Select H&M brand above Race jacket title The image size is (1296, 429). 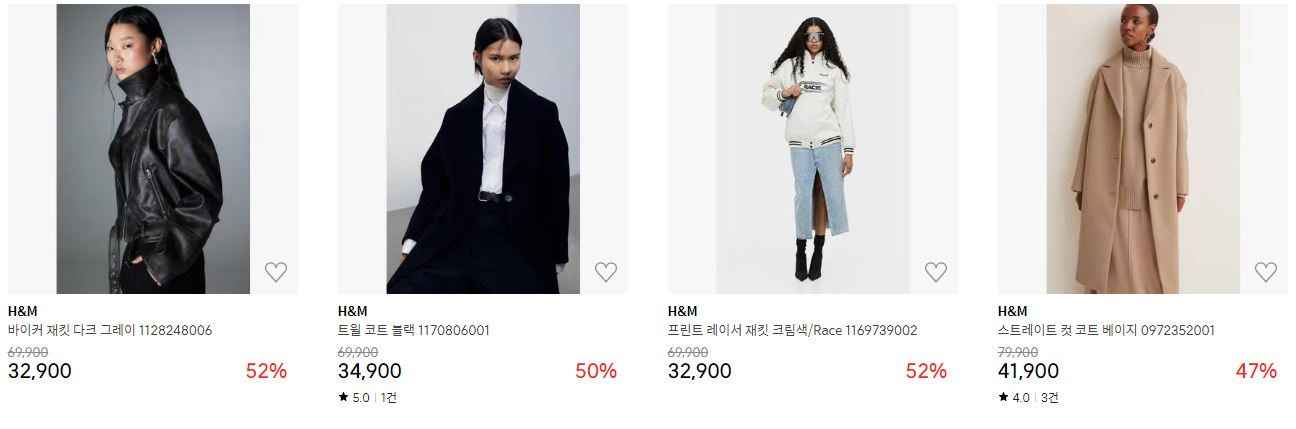(x=683, y=311)
